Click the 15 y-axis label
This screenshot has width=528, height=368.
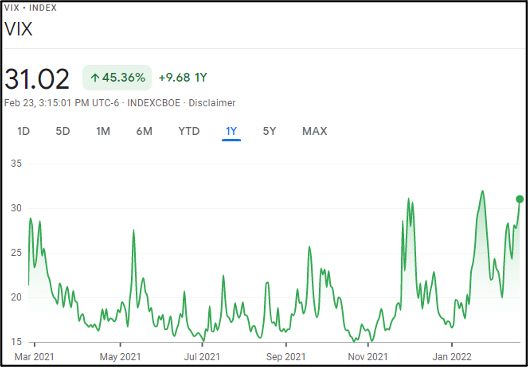click(x=16, y=342)
